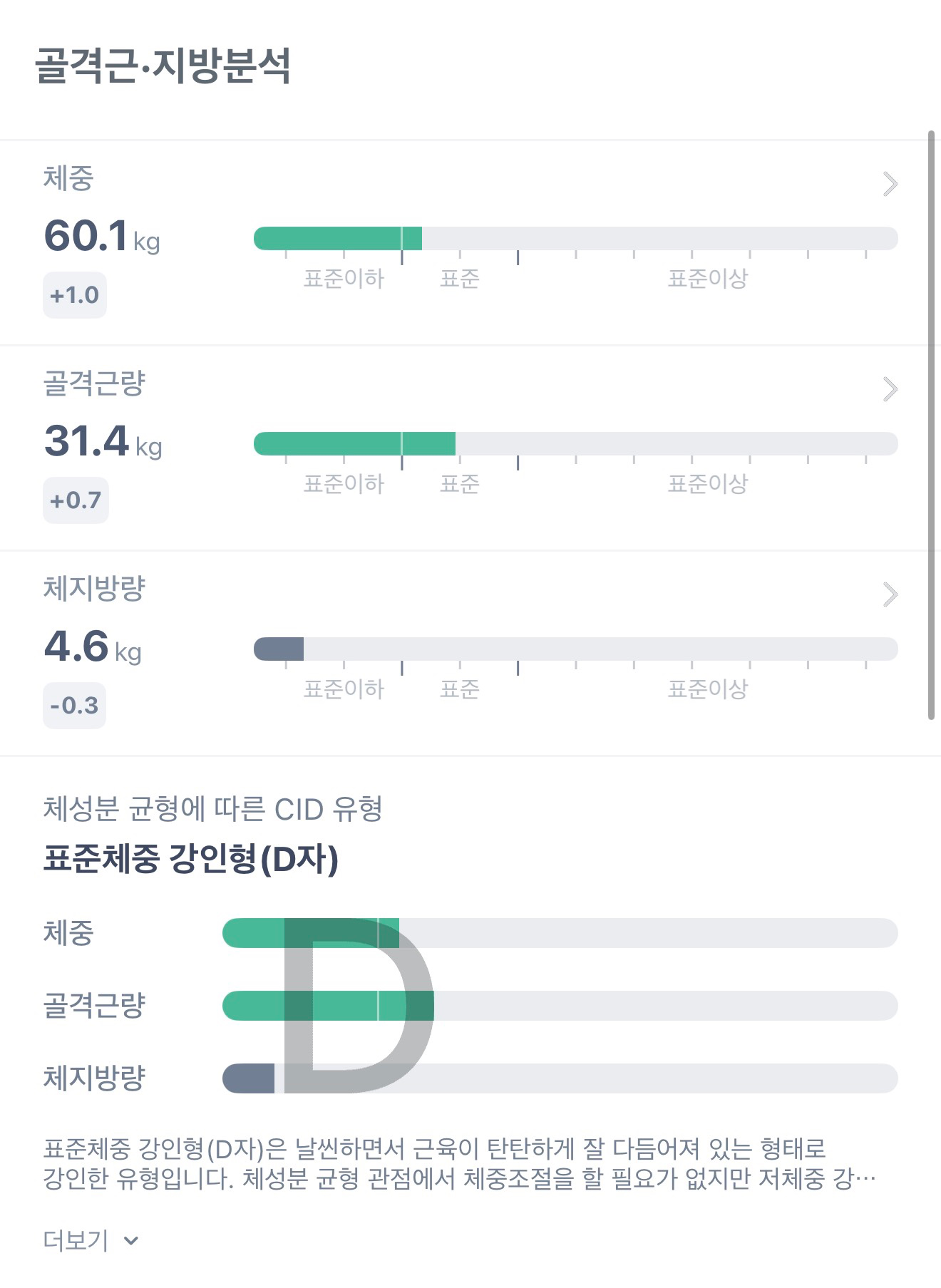Click the 골격근량 green progress bar
Image resolution: width=941 pixels, height=1288 pixels.
pyautogui.click(x=354, y=443)
